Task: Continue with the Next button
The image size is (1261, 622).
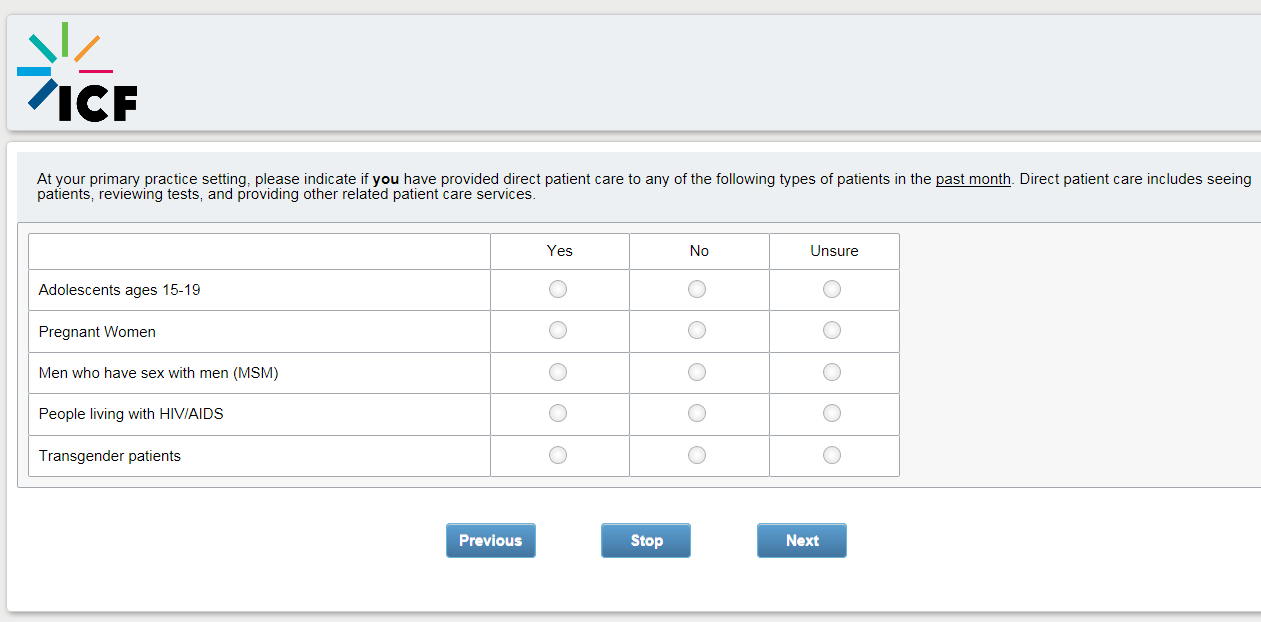Action: (x=802, y=540)
